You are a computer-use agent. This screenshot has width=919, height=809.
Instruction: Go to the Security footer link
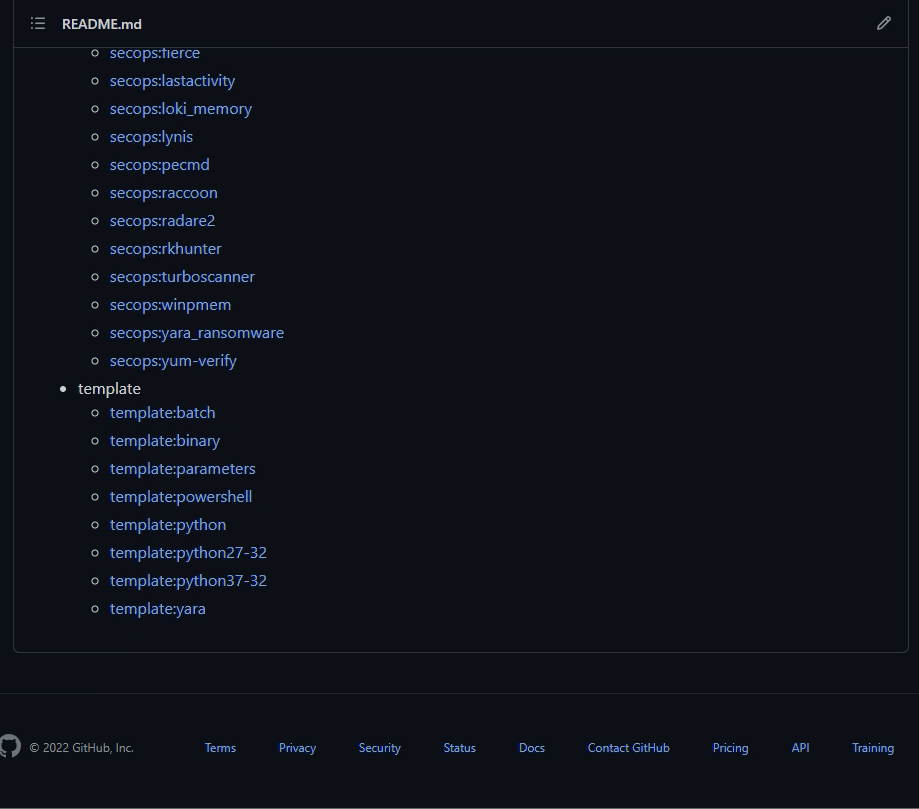379,747
